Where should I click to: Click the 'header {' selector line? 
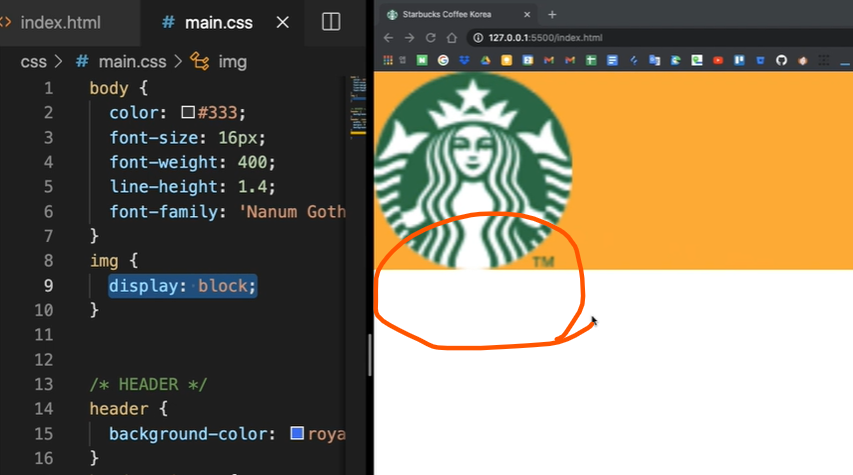[128, 409]
